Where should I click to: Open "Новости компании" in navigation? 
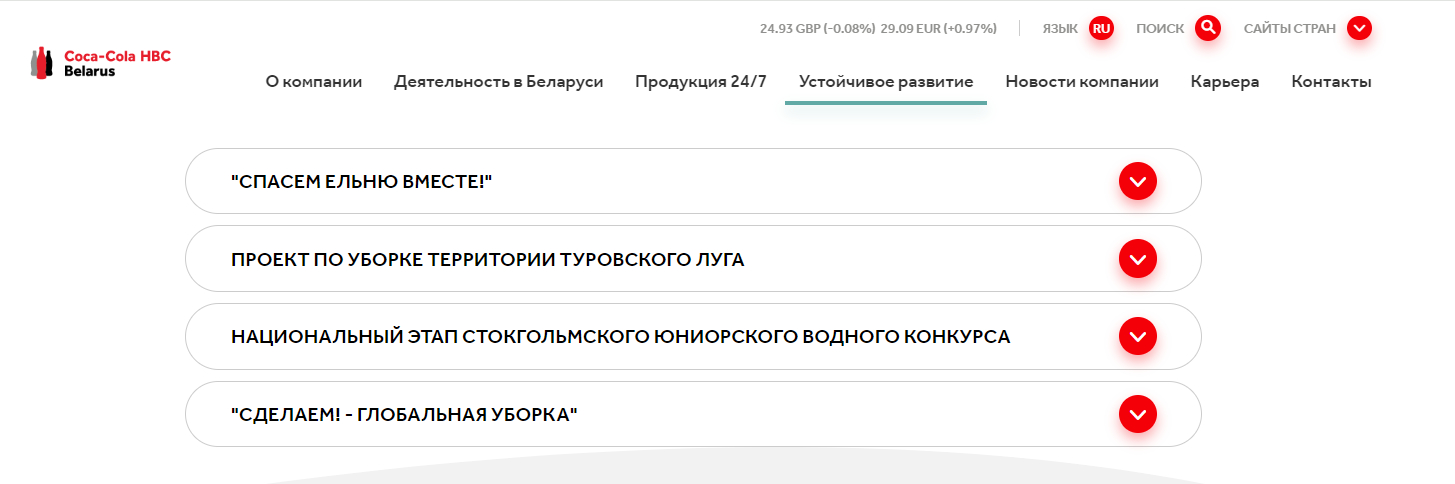(1082, 82)
